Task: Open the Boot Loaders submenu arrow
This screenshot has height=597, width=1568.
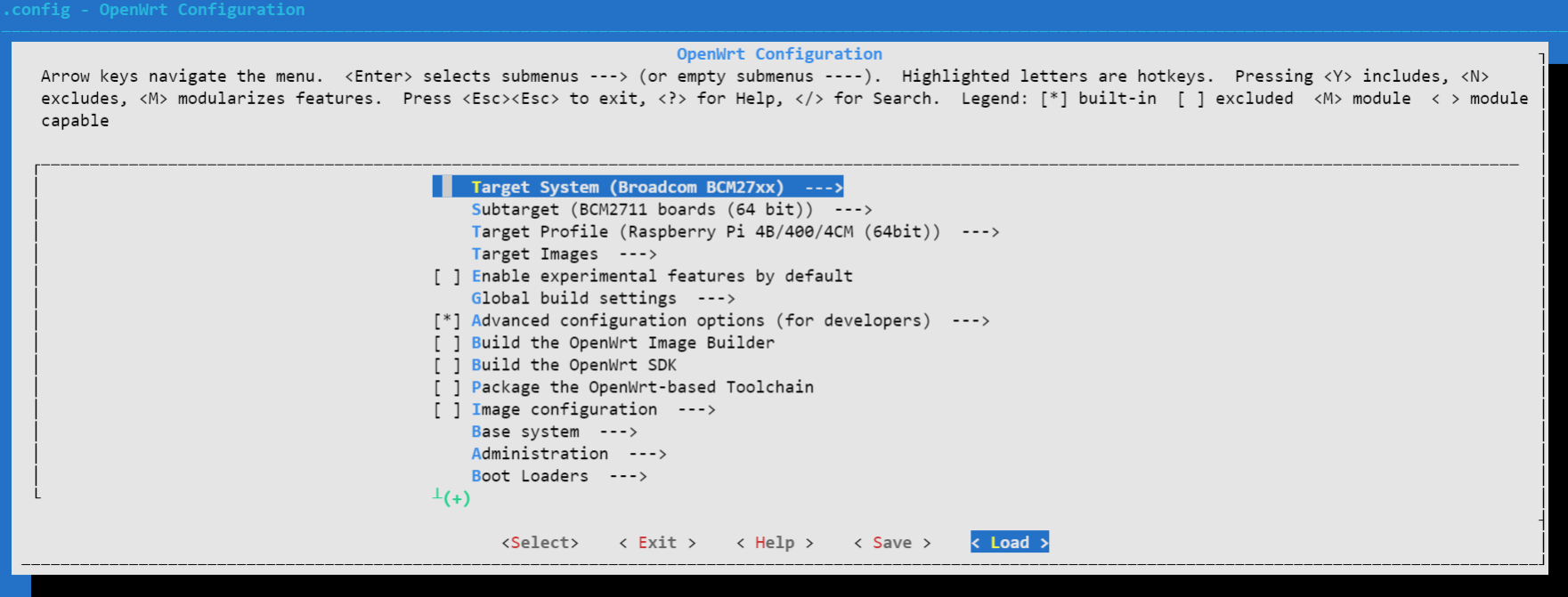Action: 628,477
